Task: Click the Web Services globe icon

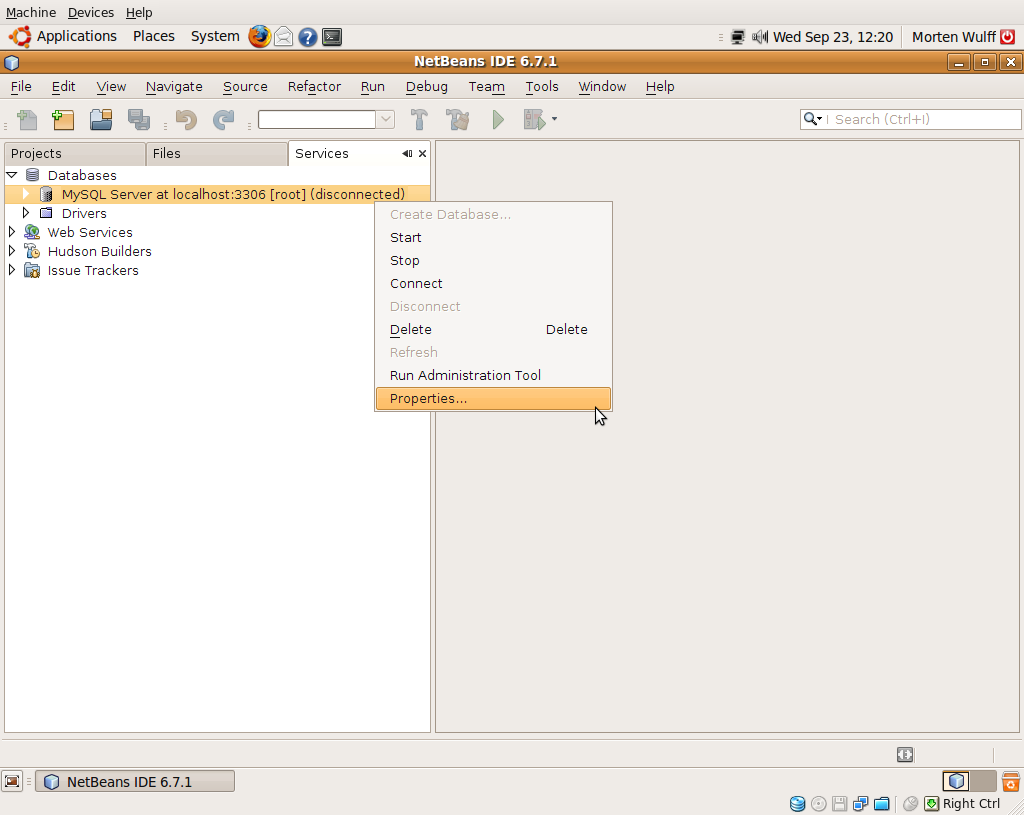Action: [32, 232]
